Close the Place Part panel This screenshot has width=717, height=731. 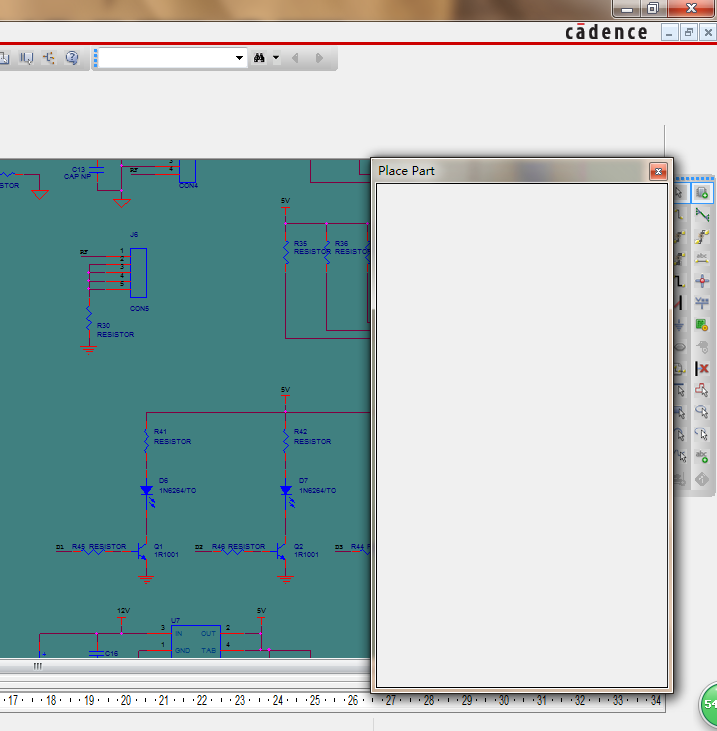pos(658,171)
